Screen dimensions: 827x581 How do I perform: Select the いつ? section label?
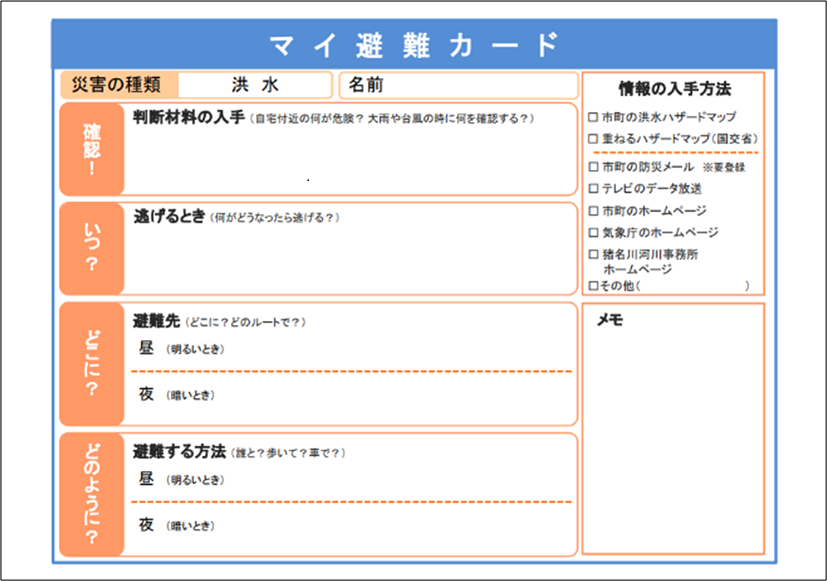click(x=92, y=245)
